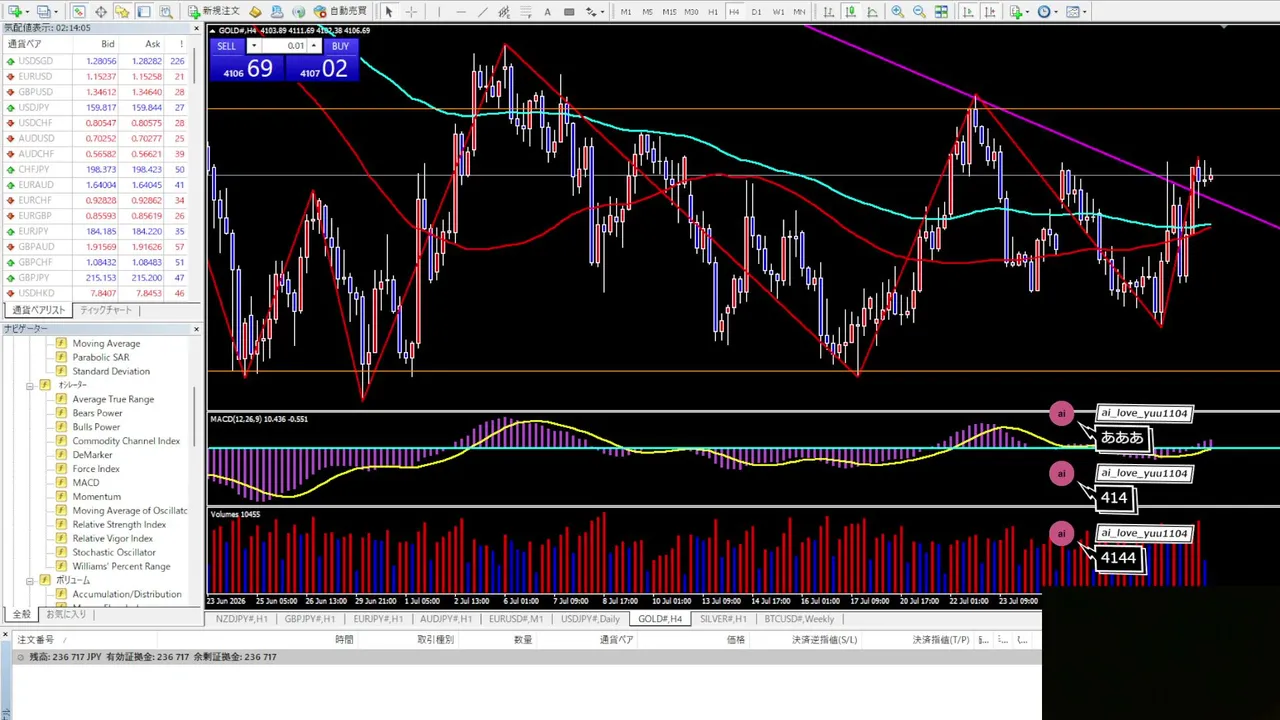Select the cursor arrow tool
Image resolution: width=1280 pixels, height=720 pixels.
(x=389, y=12)
